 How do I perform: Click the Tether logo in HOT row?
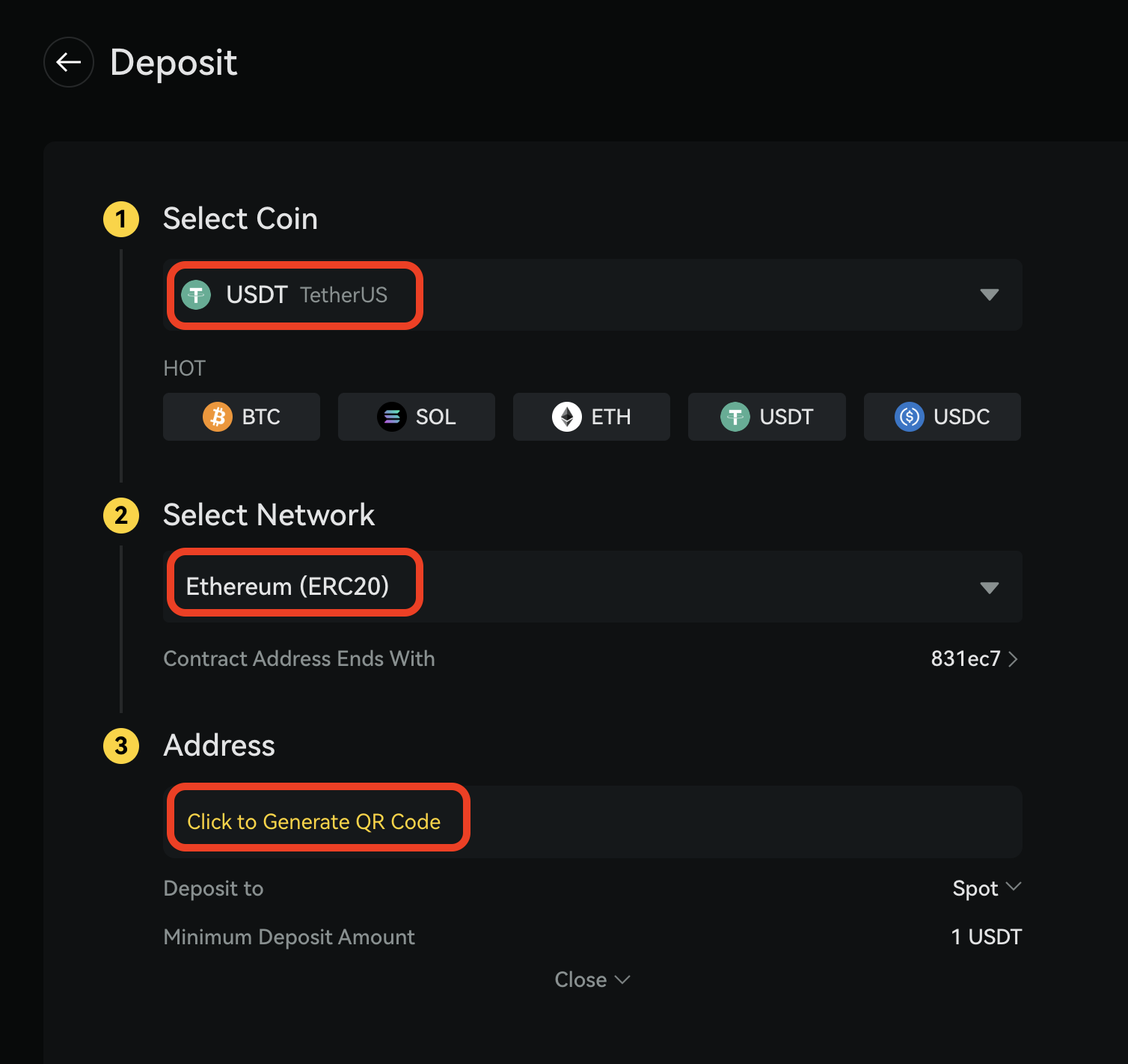point(735,417)
